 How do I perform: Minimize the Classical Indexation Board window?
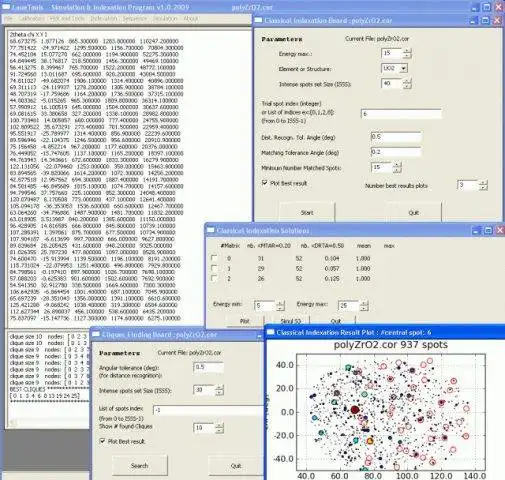click(474, 21)
